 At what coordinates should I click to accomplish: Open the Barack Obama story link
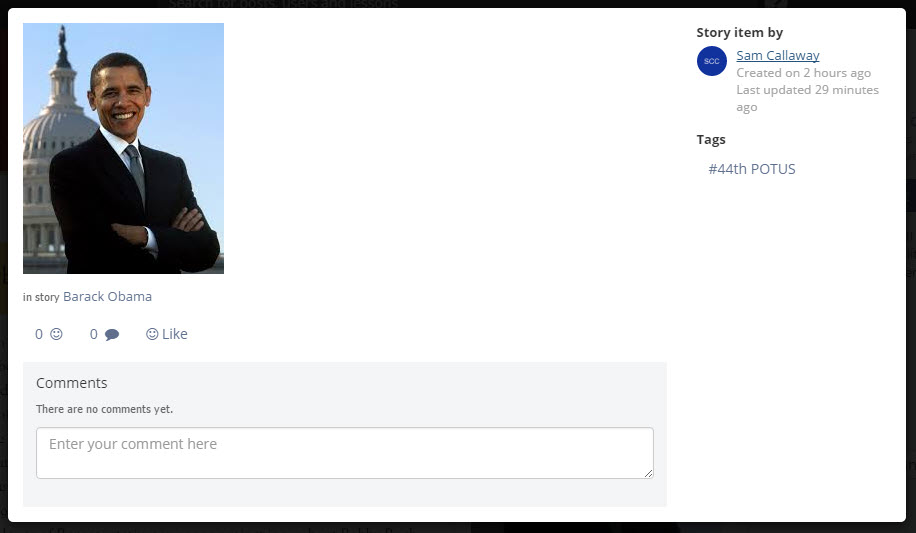[107, 297]
